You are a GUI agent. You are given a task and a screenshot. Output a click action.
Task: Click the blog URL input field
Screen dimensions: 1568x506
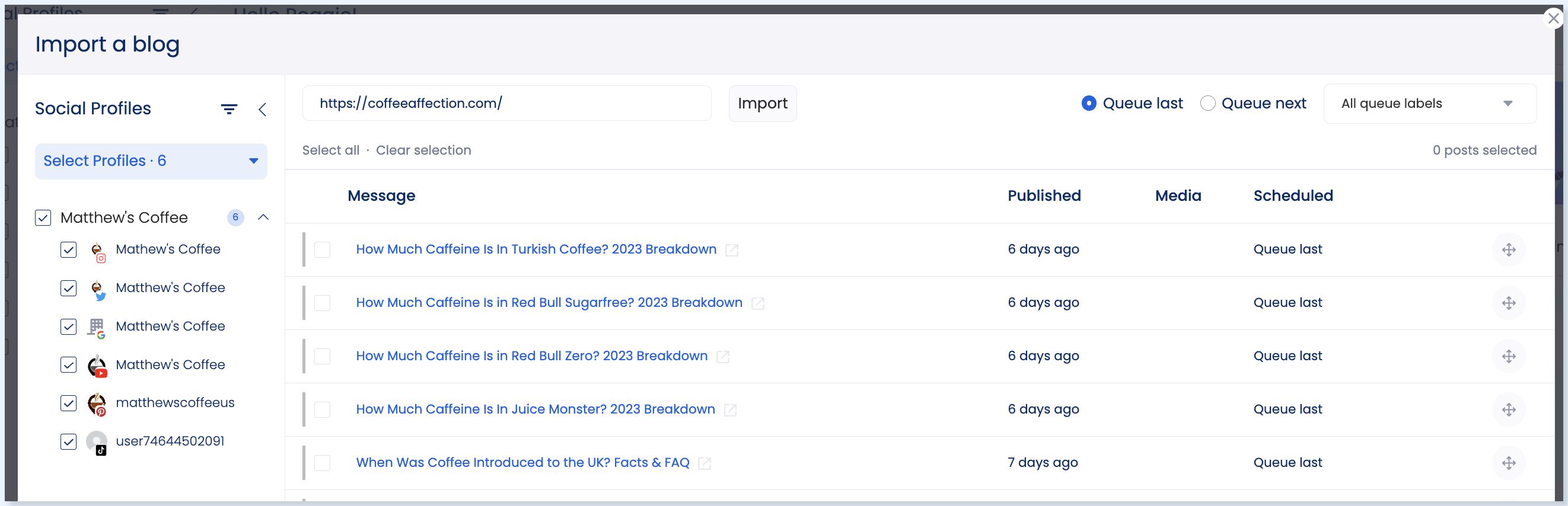coord(507,103)
